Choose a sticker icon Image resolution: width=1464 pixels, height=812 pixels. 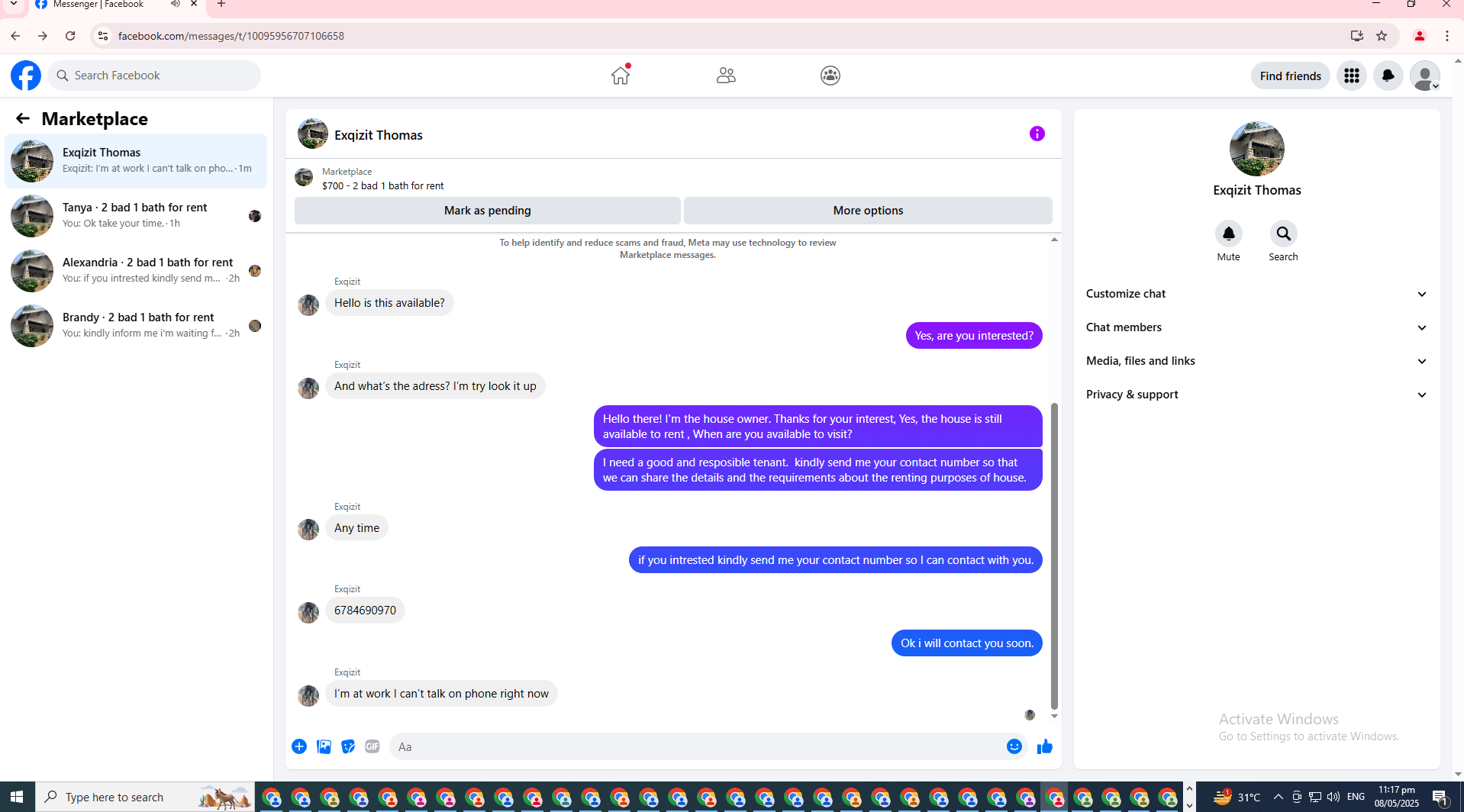tap(348, 746)
